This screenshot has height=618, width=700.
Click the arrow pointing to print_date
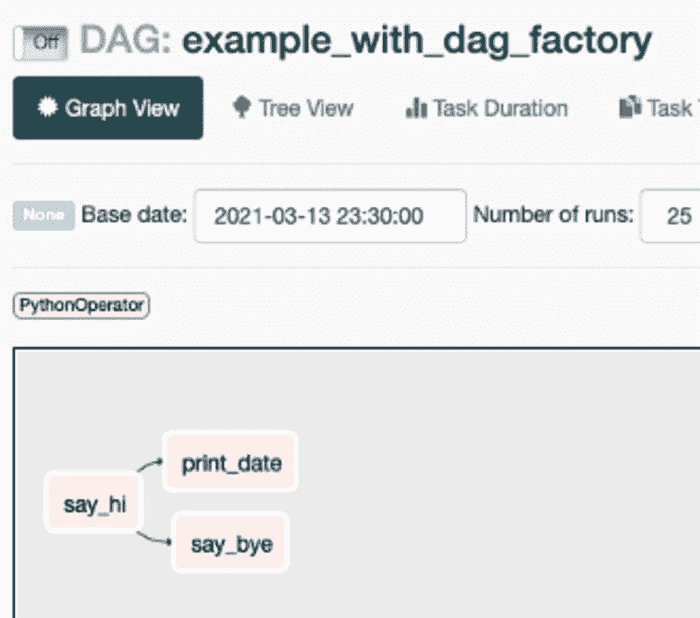click(150, 465)
